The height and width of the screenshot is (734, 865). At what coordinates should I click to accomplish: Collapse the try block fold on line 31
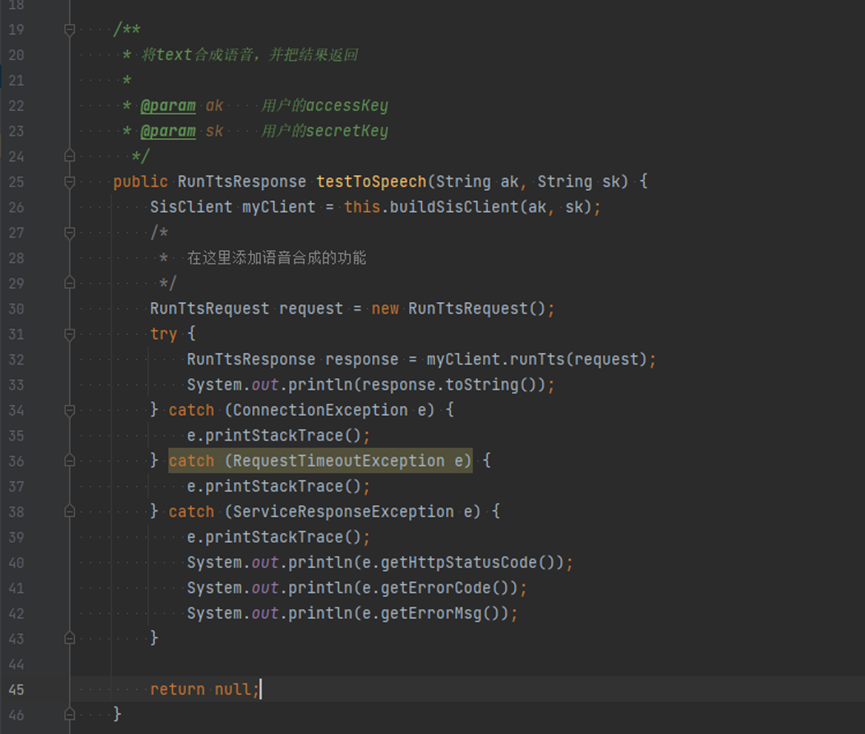click(x=70, y=334)
